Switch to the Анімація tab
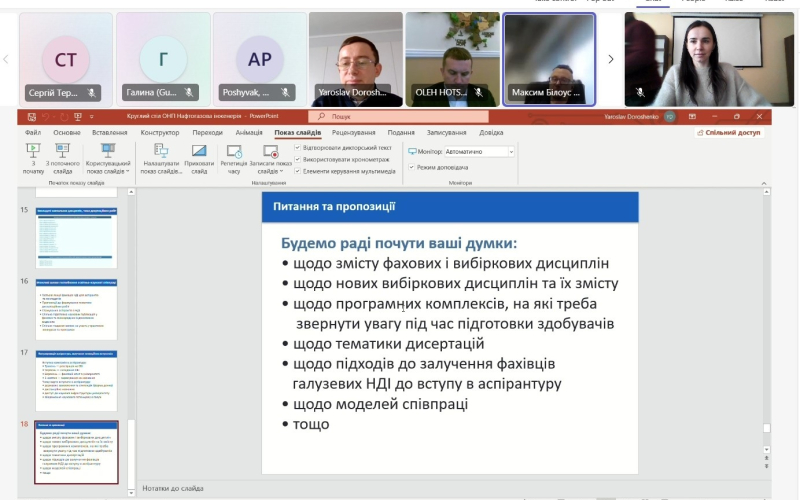Screen dimensions: 800x500 (249, 132)
